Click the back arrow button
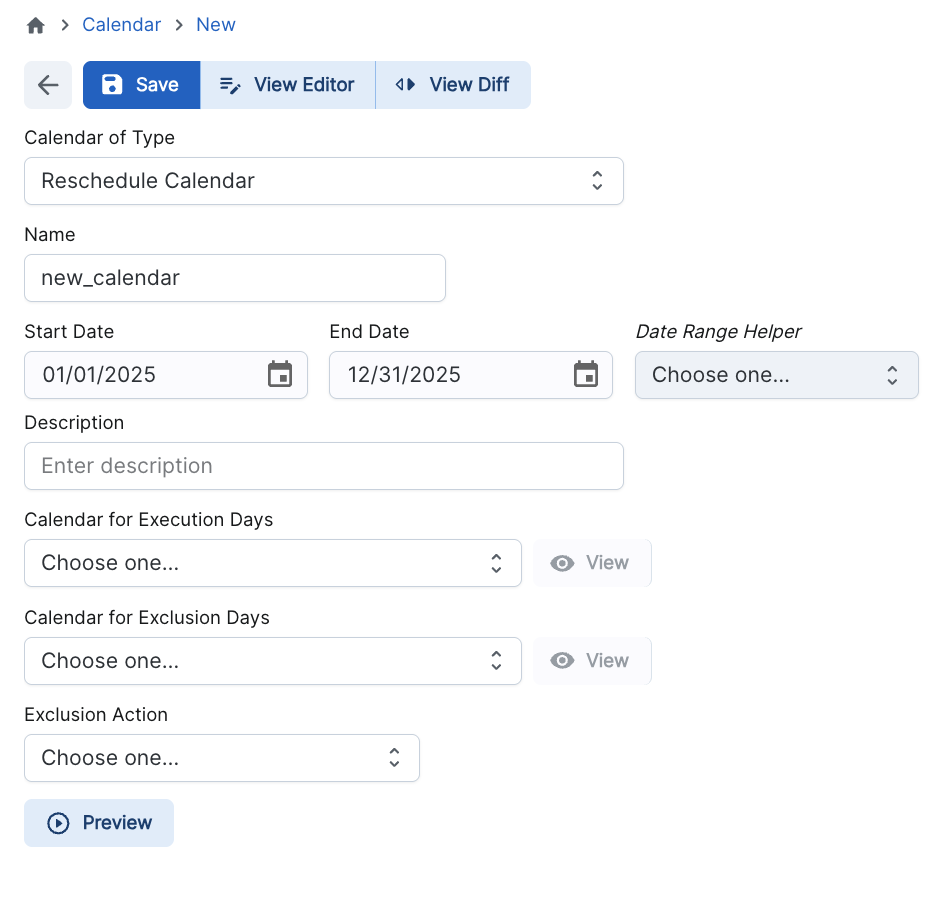 pos(48,85)
